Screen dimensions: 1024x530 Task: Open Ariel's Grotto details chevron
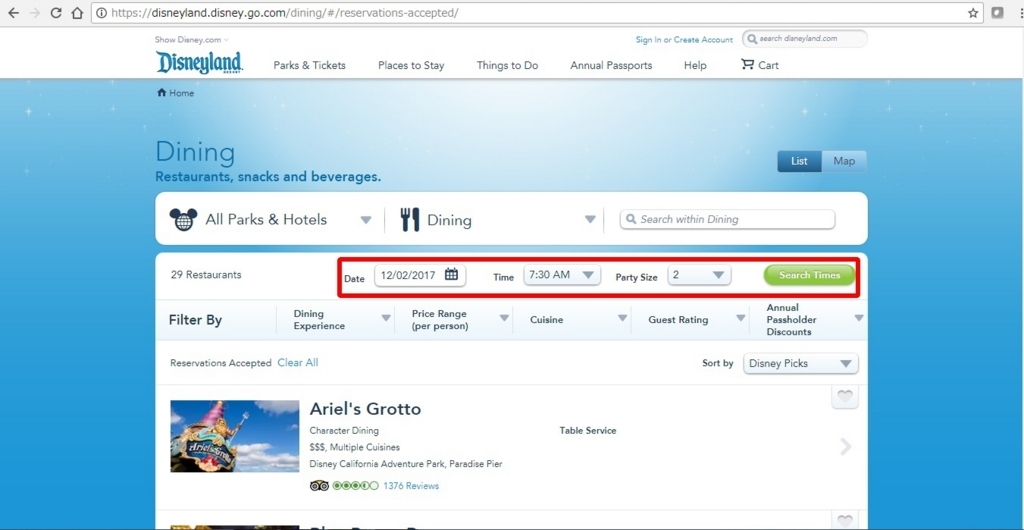coord(846,446)
